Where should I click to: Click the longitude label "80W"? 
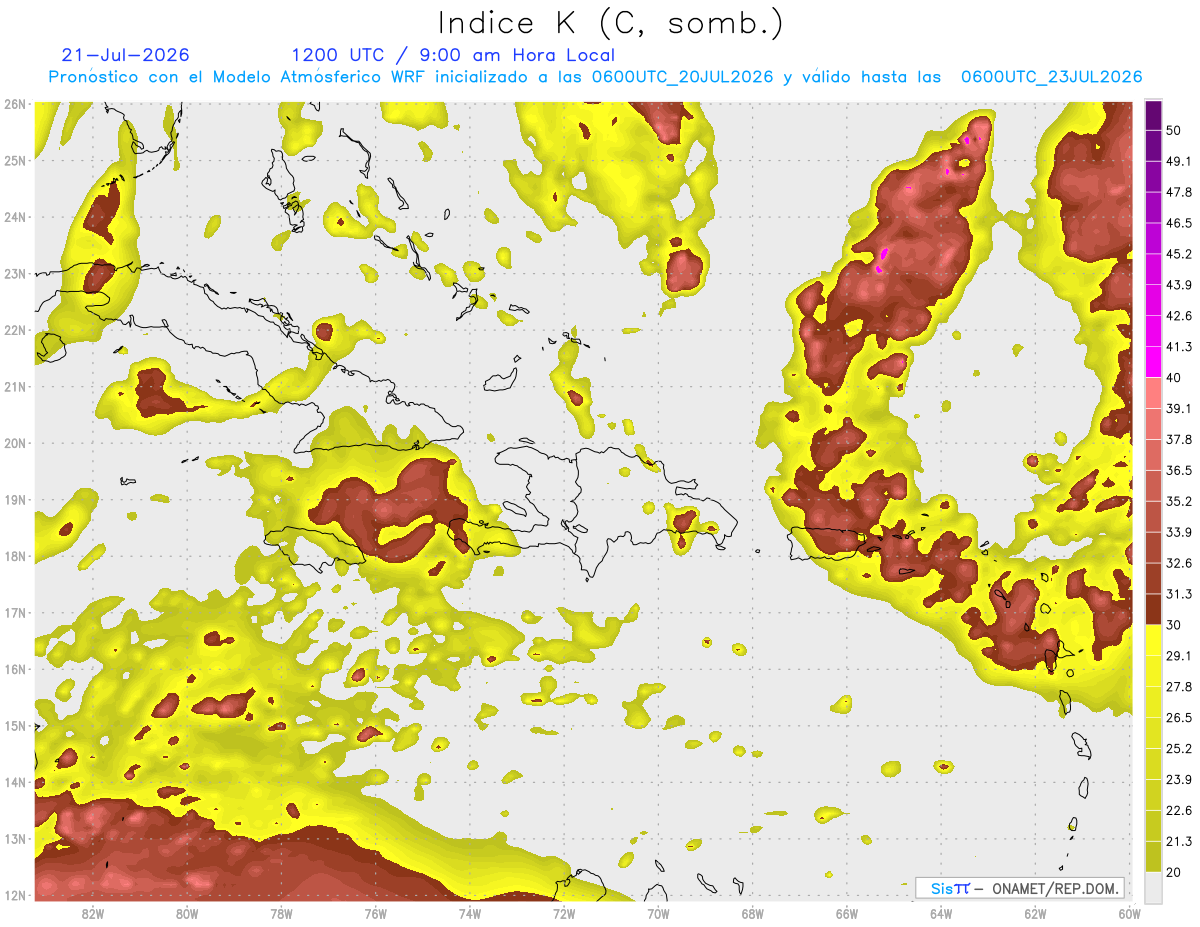pyautogui.click(x=187, y=913)
